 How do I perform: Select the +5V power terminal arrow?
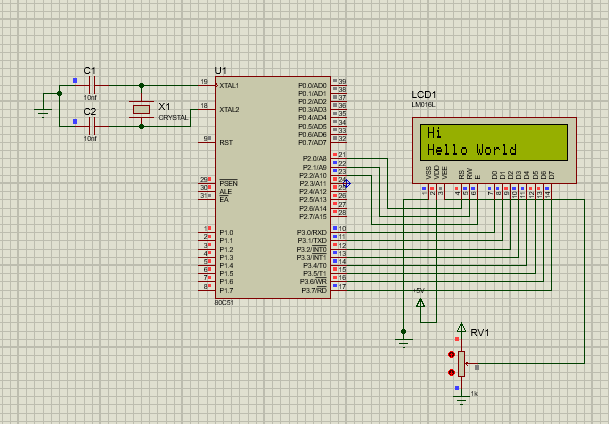click(420, 302)
